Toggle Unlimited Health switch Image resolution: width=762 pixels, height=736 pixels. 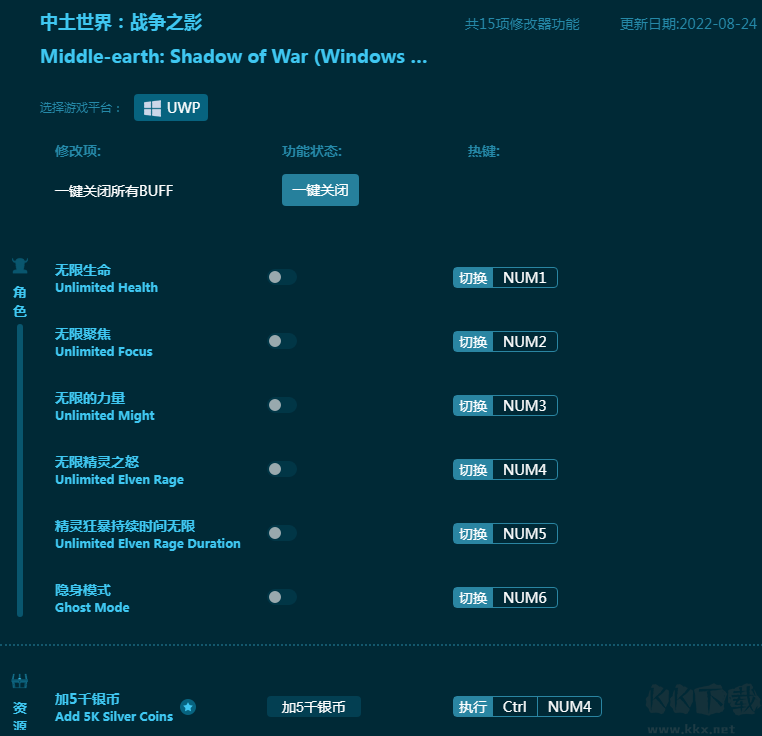point(281,277)
